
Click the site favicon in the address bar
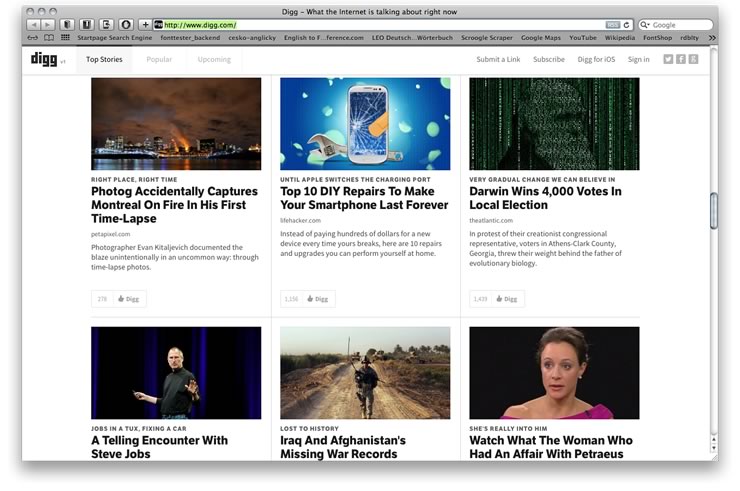(159, 25)
